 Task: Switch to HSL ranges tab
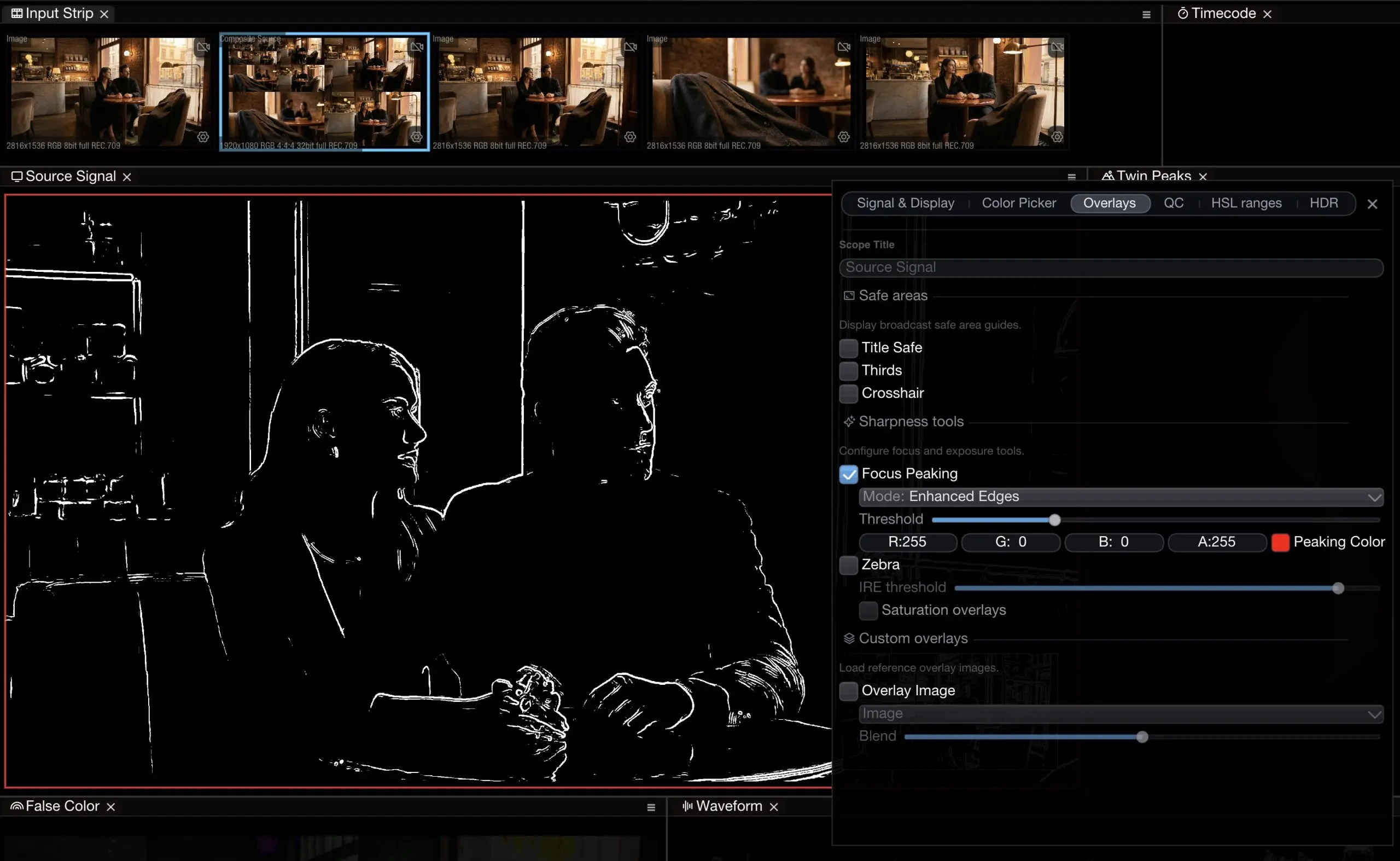[x=1246, y=203]
